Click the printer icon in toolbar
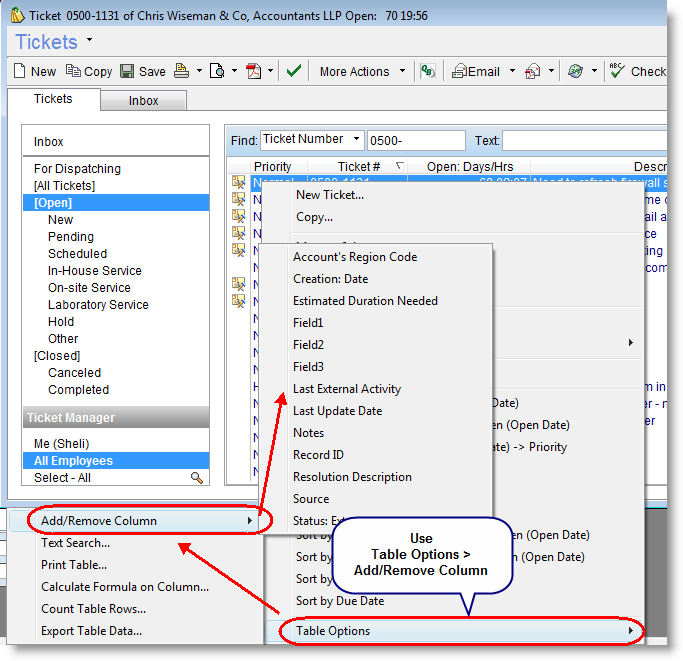The image size is (683, 661). coord(182,71)
